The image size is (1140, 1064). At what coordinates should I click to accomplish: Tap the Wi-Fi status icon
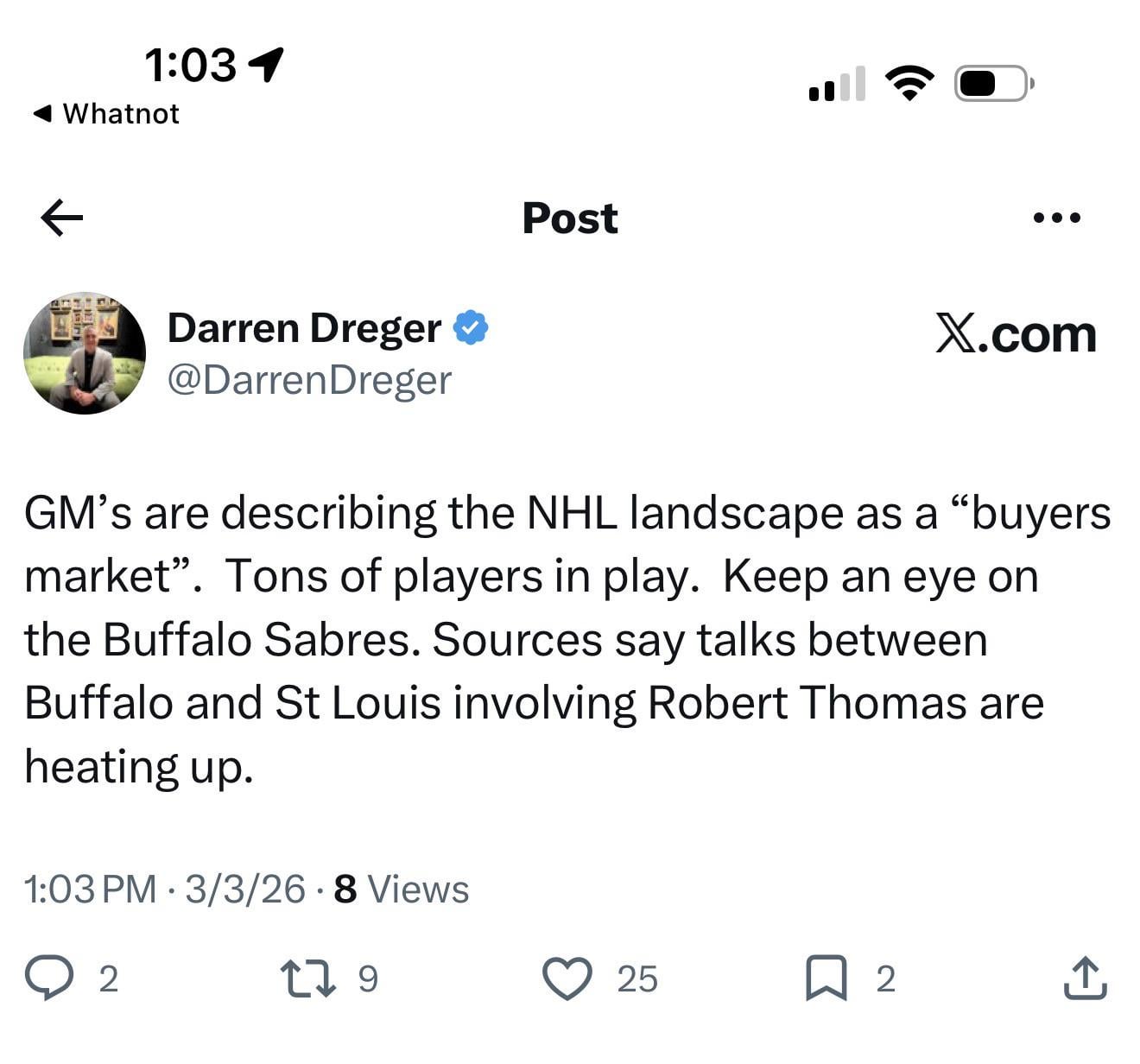(909, 84)
